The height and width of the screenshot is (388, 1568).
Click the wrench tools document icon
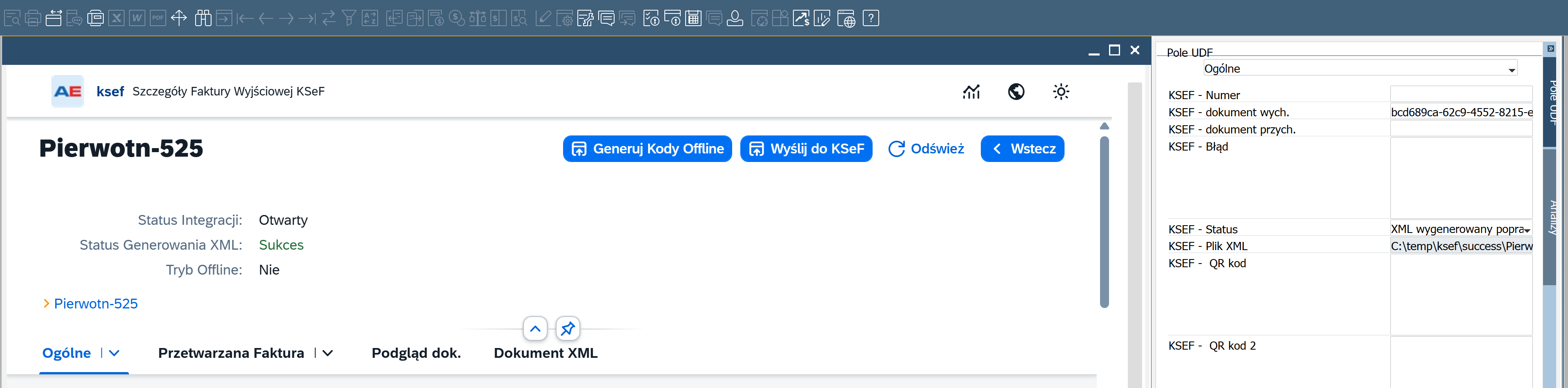585,18
